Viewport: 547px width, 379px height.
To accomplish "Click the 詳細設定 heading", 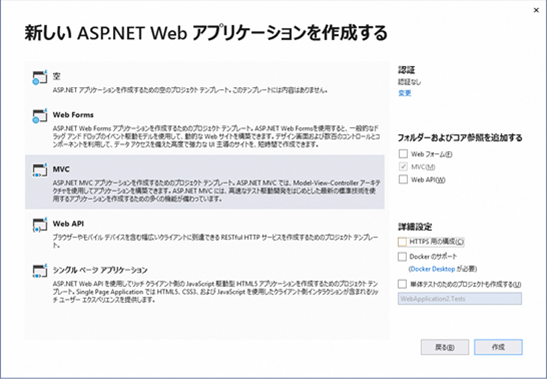I will click(x=415, y=227).
